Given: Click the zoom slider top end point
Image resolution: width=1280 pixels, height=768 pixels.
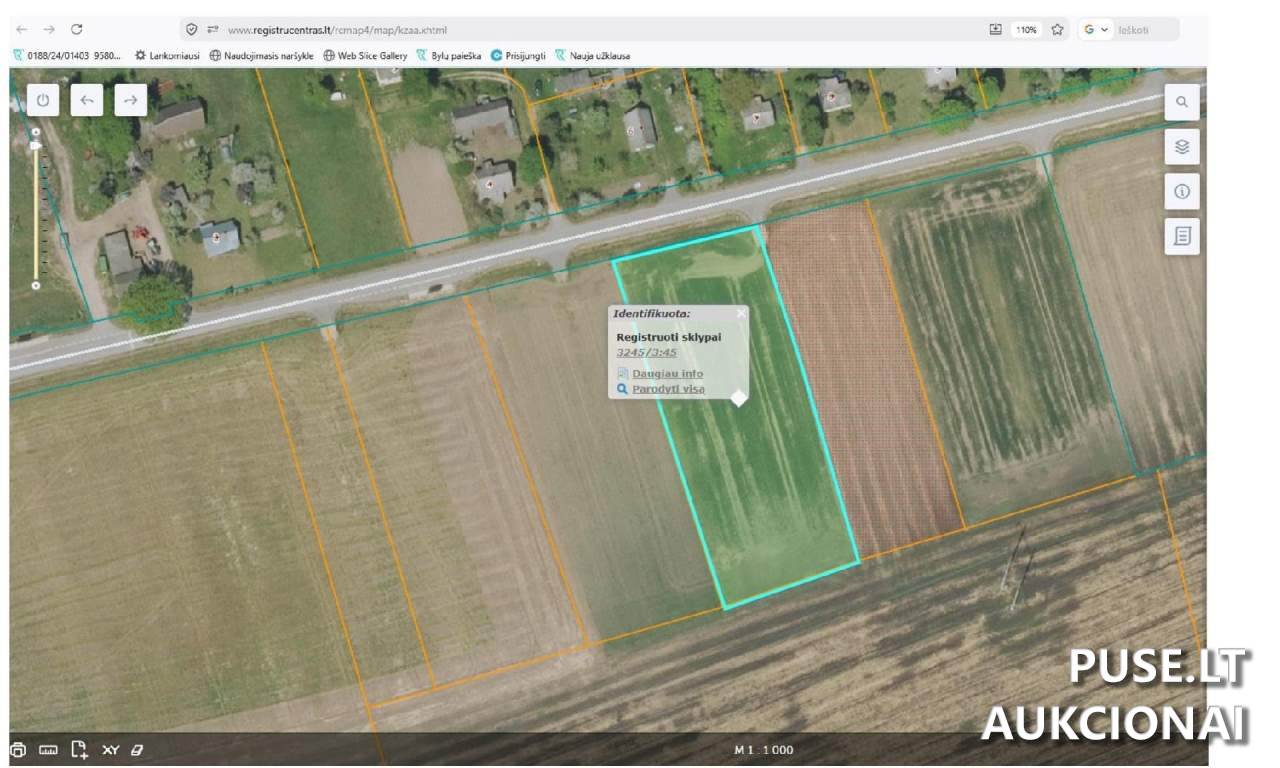Looking at the screenshot, I should click(x=36, y=131).
